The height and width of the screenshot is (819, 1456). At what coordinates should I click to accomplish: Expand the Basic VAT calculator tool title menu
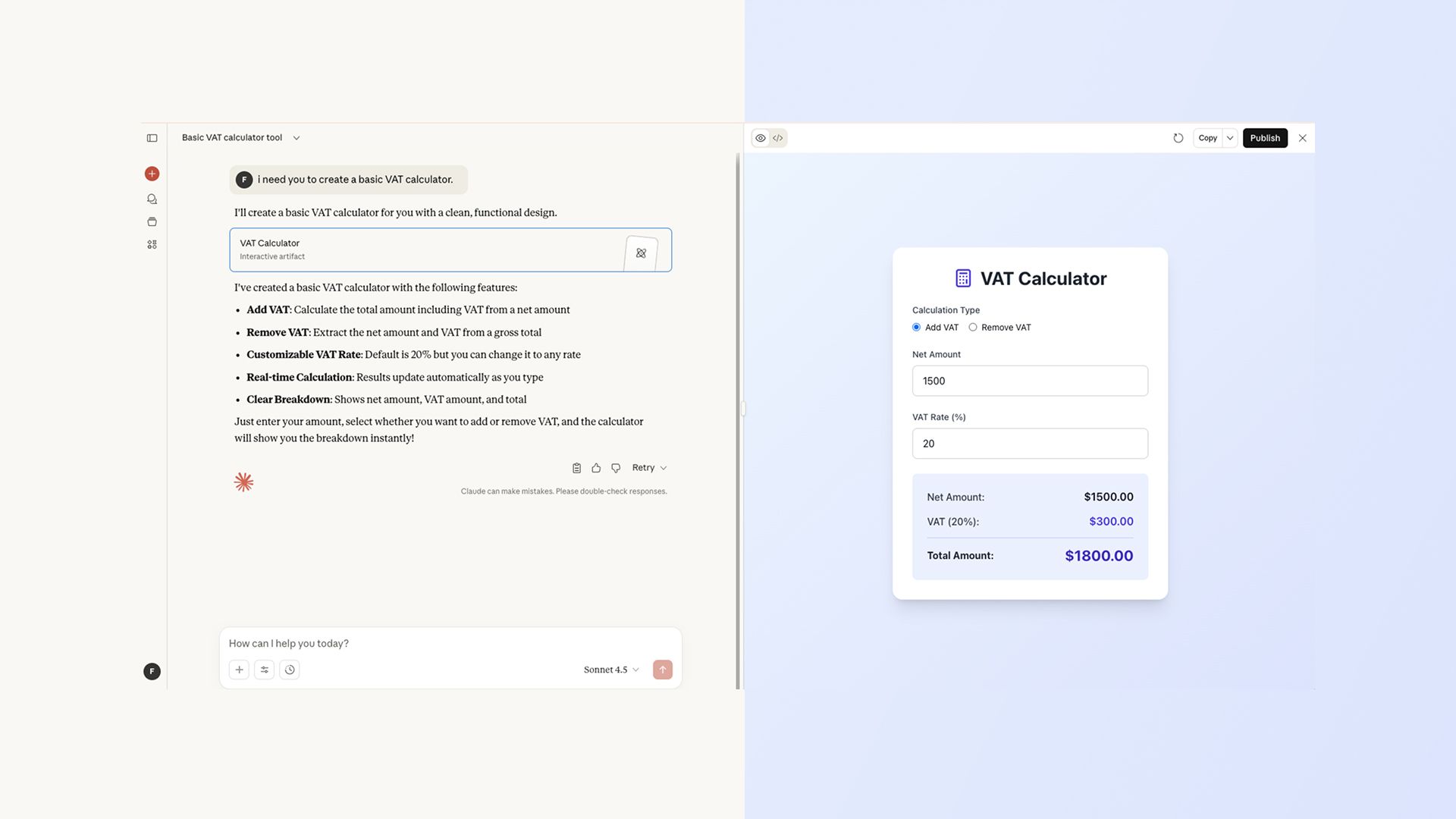coord(296,137)
